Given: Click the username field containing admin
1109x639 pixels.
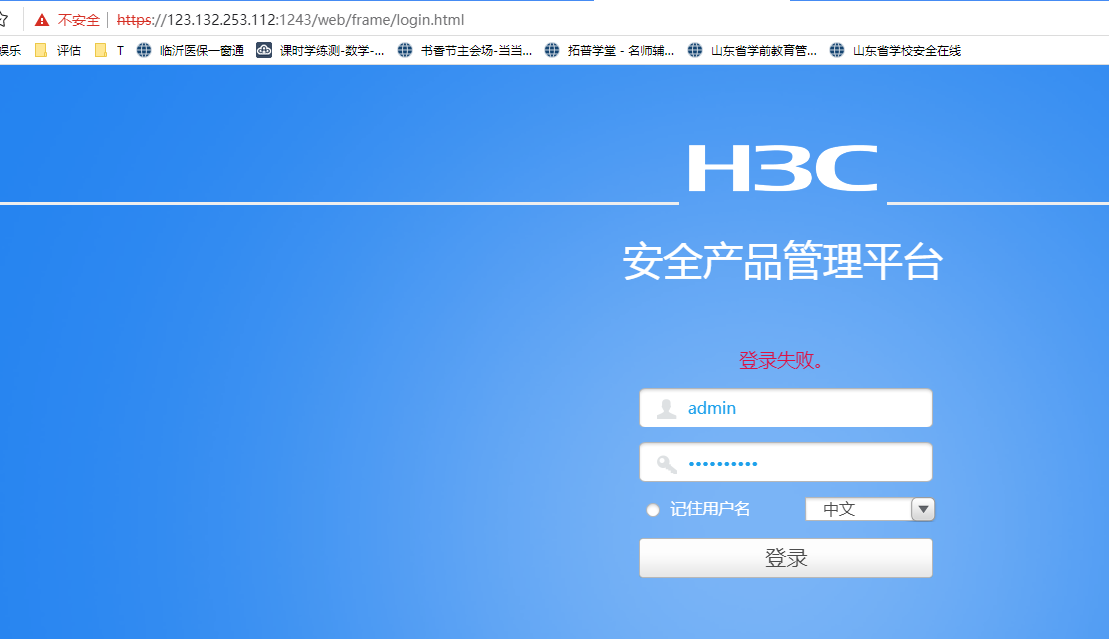Looking at the screenshot, I should pyautogui.click(x=786, y=408).
